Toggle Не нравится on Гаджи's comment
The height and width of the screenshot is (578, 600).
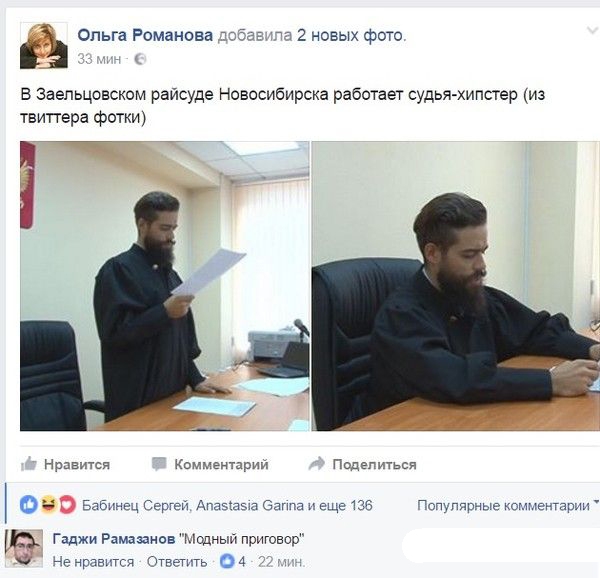pyautogui.click(x=93, y=562)
